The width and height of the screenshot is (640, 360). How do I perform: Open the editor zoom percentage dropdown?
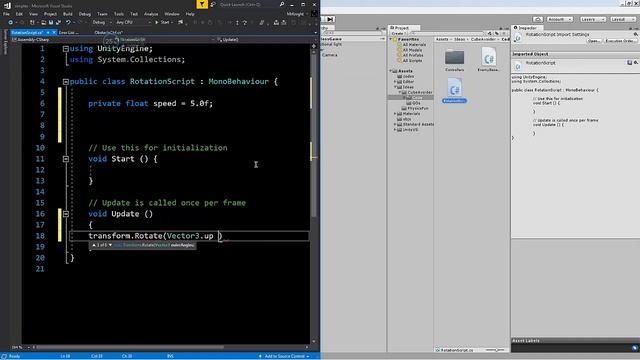20,347
